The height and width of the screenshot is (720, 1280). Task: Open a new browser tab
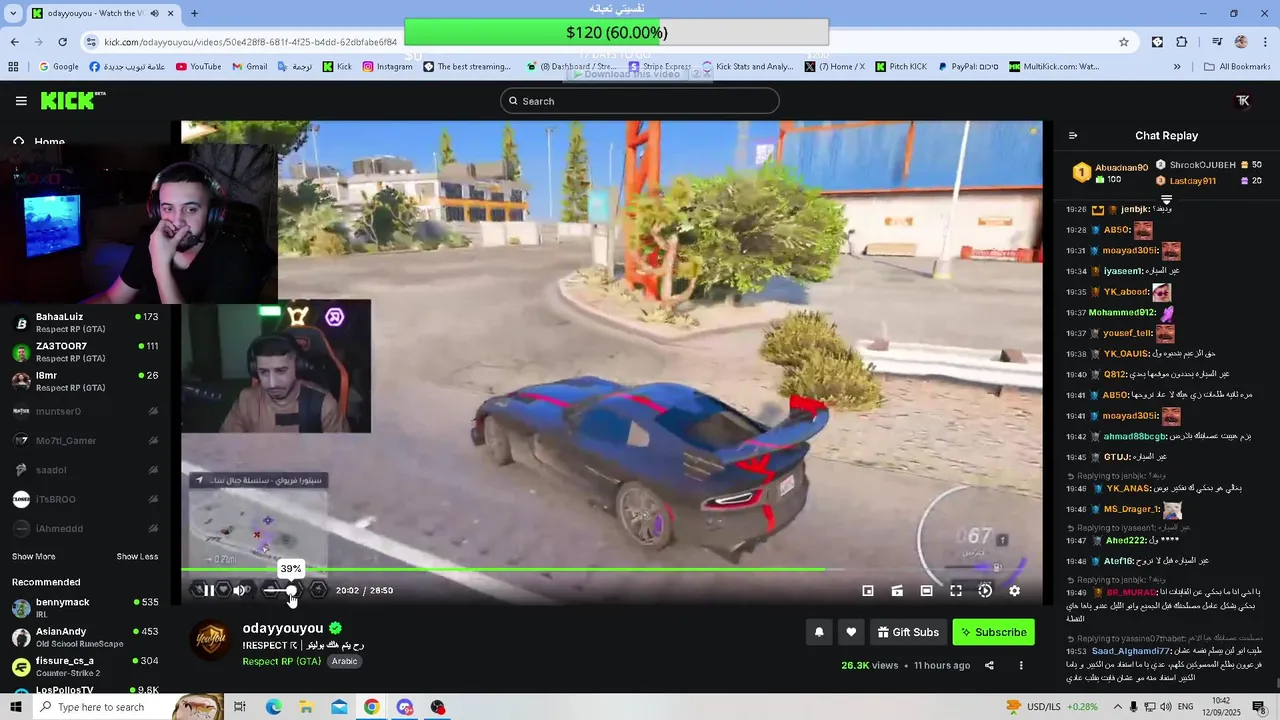(194, 13)
